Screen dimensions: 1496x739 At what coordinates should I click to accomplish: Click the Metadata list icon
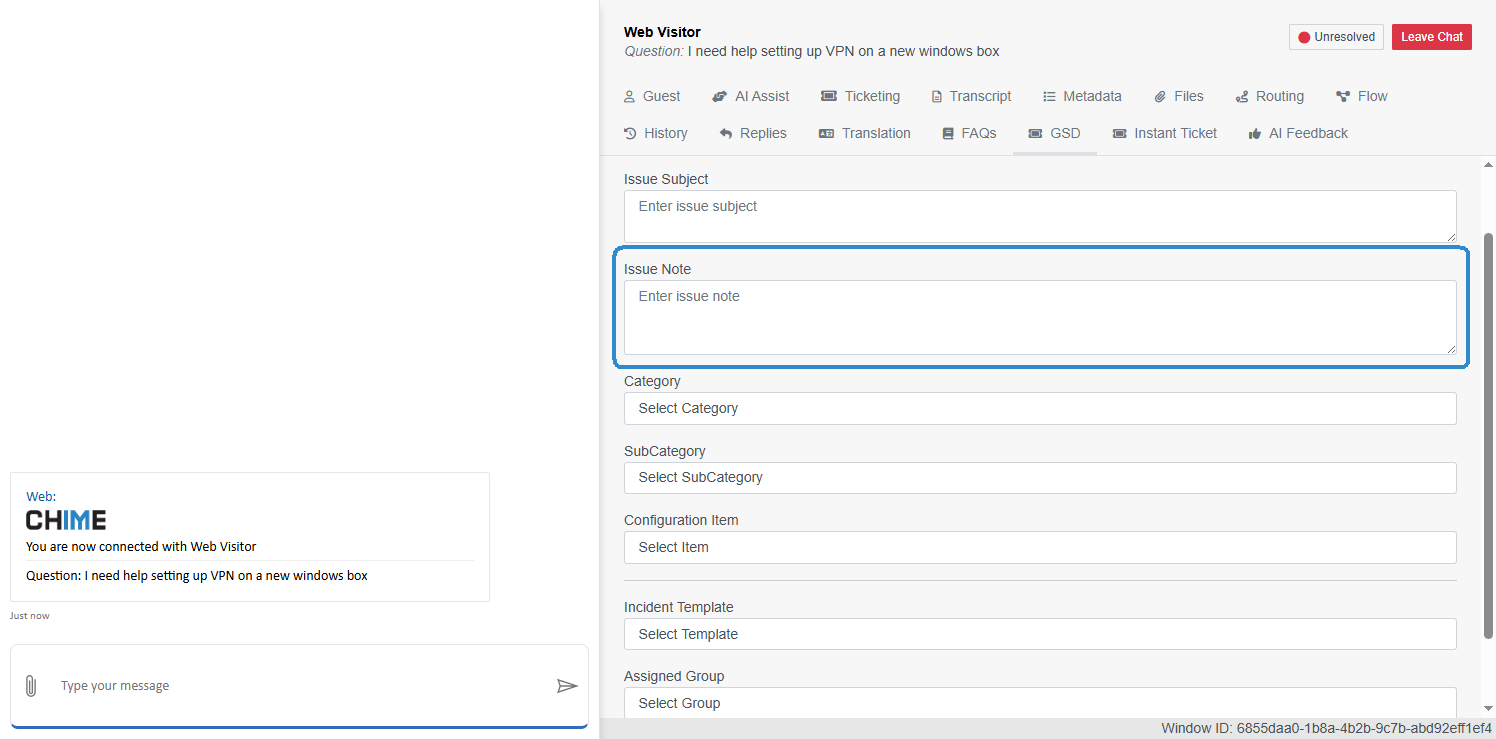pos(1049,97)
